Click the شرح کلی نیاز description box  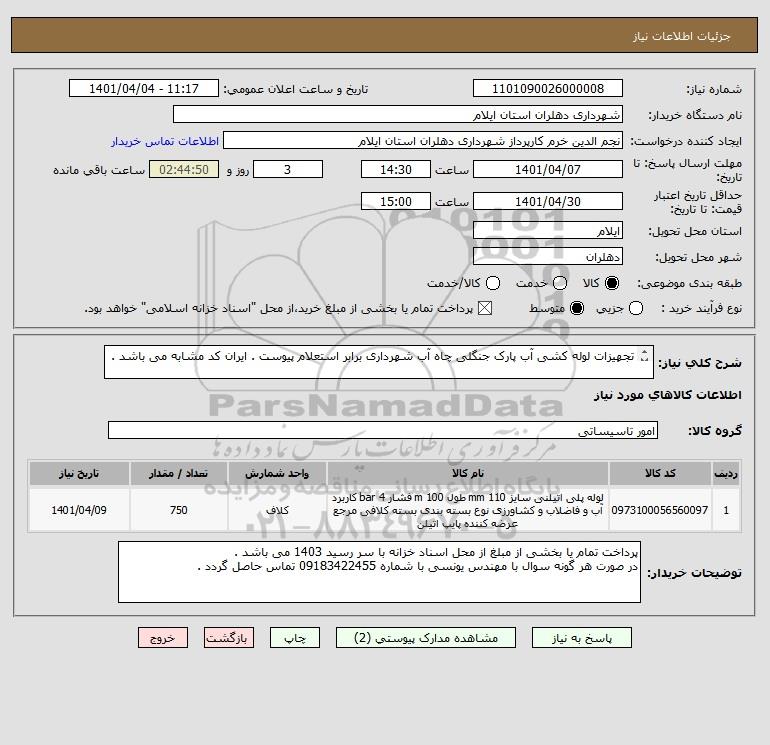tap(379, 362)
